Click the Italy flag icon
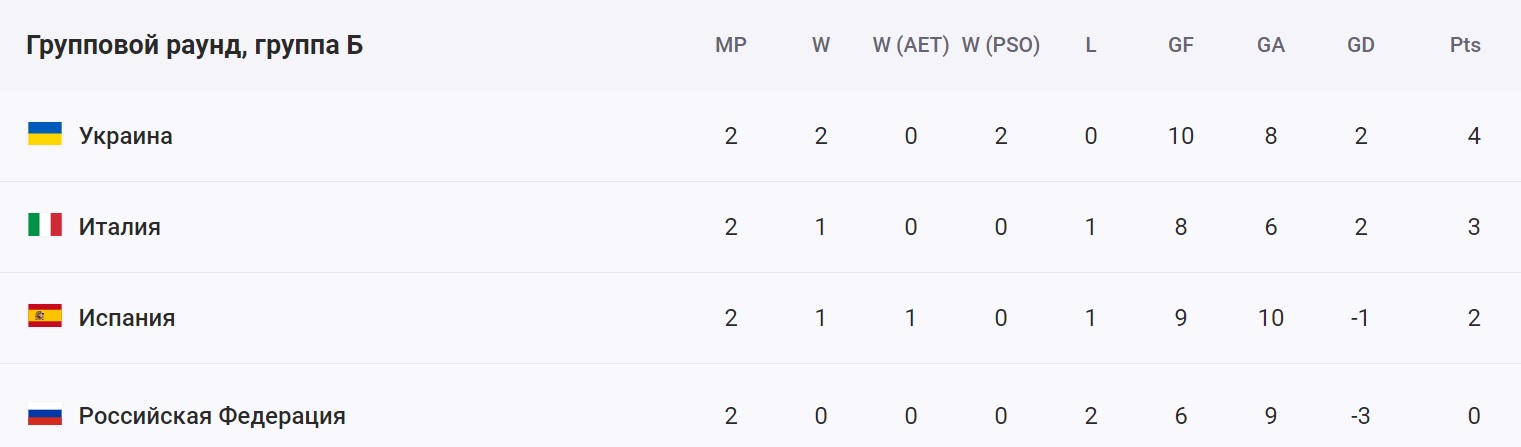Image resolution: width=1521 pixels, height=447 pixels. 45,226
